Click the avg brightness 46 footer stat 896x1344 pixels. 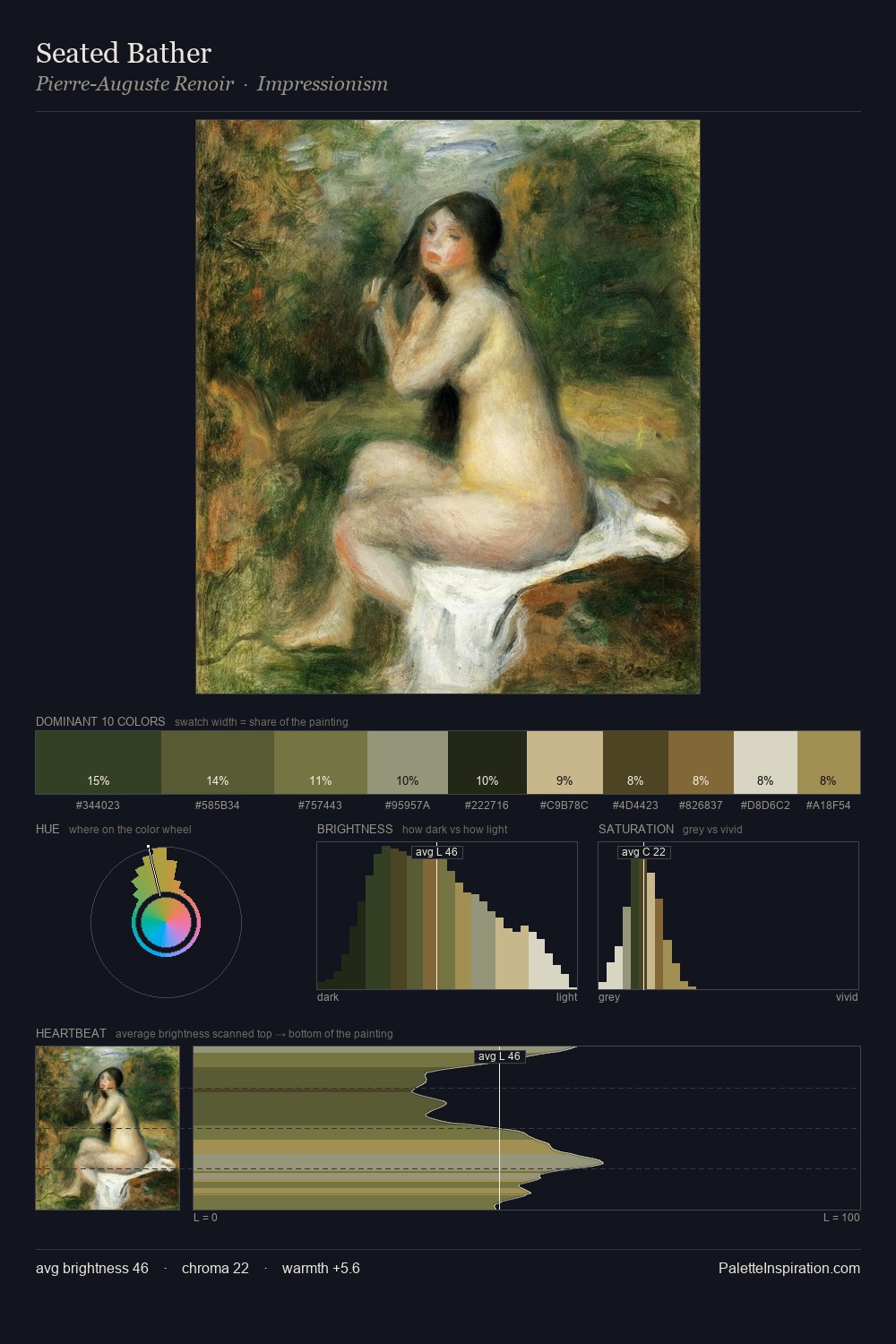[x=92, y=1269]
